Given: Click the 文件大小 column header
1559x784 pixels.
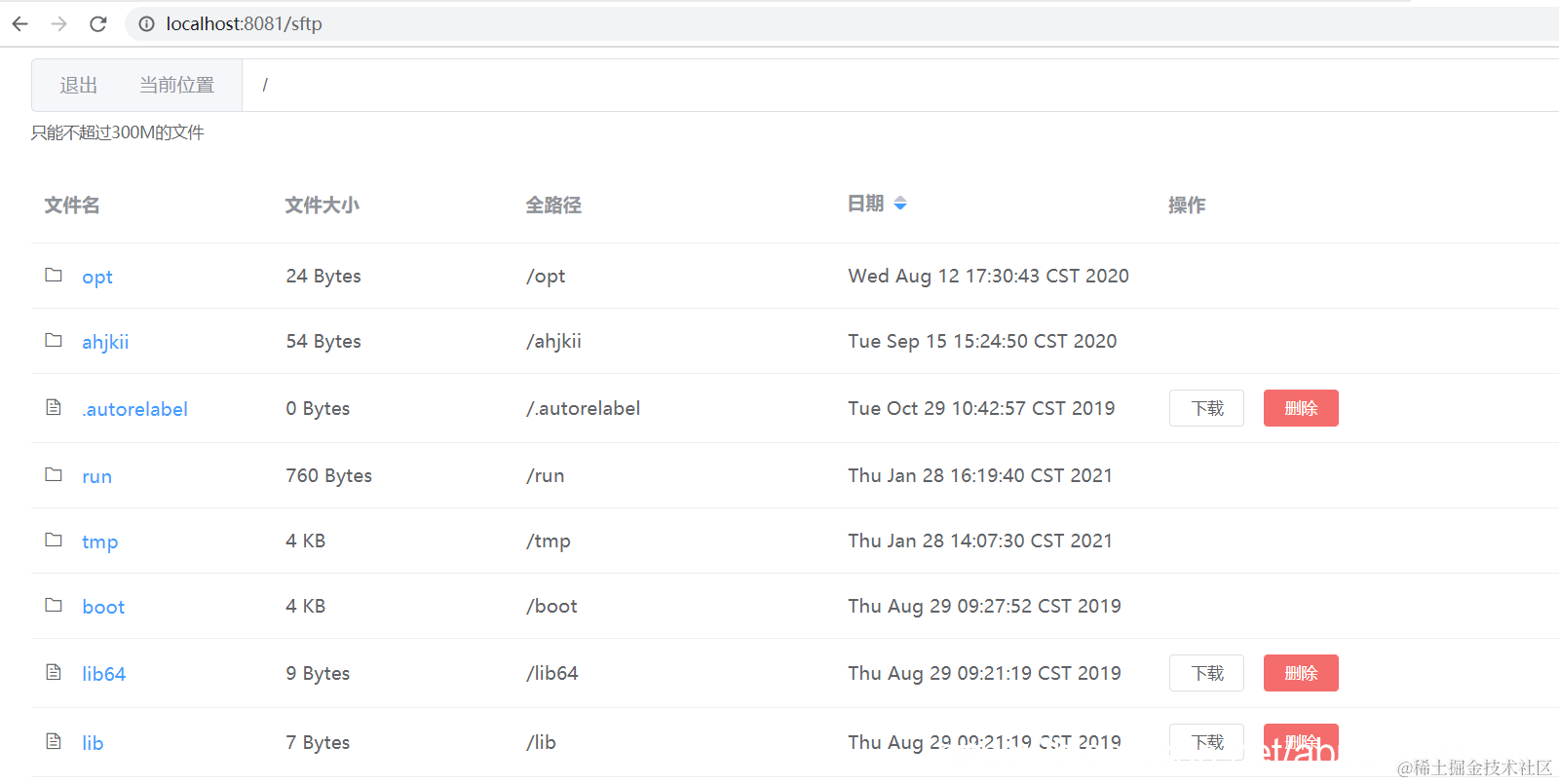Looking at the screenshot, I should pyautogui.click(x=323, y=205).
